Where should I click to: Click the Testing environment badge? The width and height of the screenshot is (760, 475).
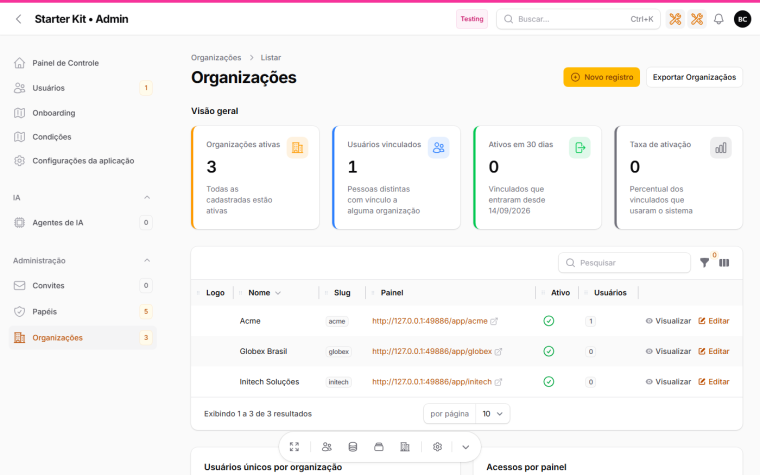pos(472,19)
